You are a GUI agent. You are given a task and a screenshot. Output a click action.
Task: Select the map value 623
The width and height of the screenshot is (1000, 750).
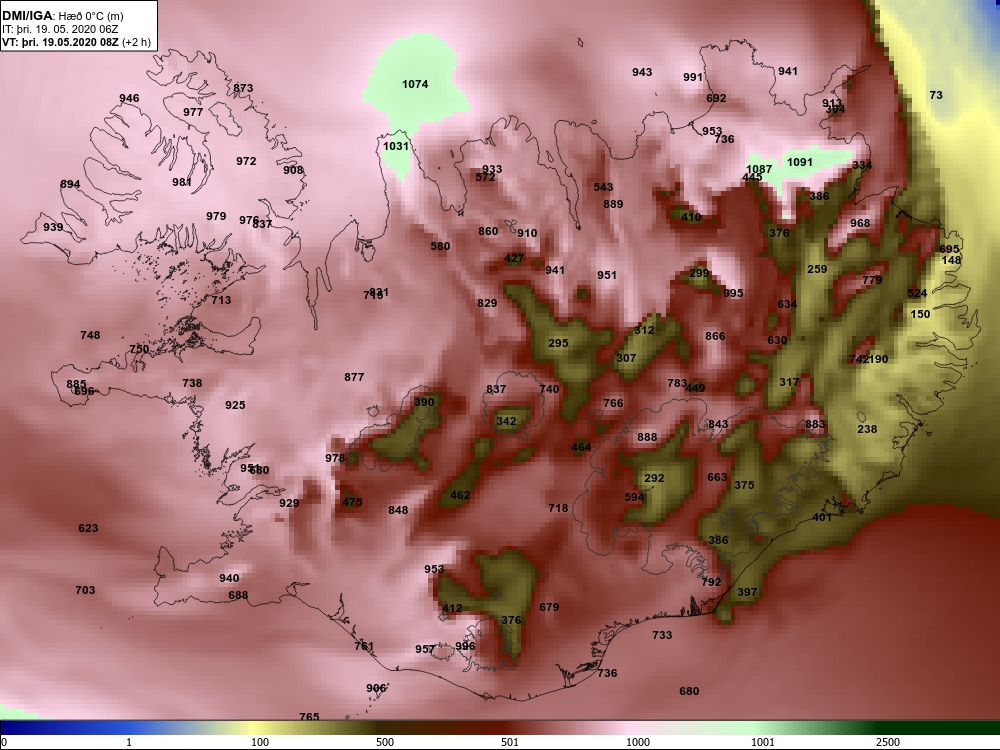click(88, 528)
